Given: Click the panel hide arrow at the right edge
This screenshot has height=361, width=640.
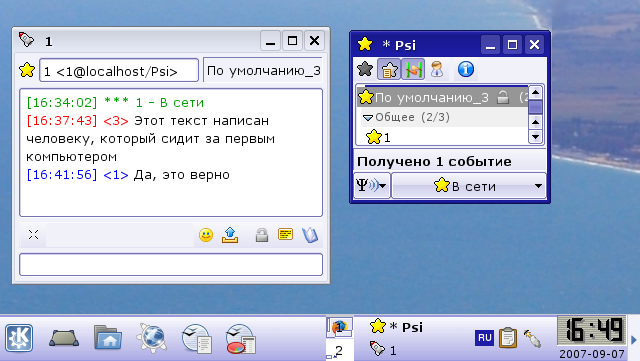Looking at the screenshot, I should click(x=634, y=339).
